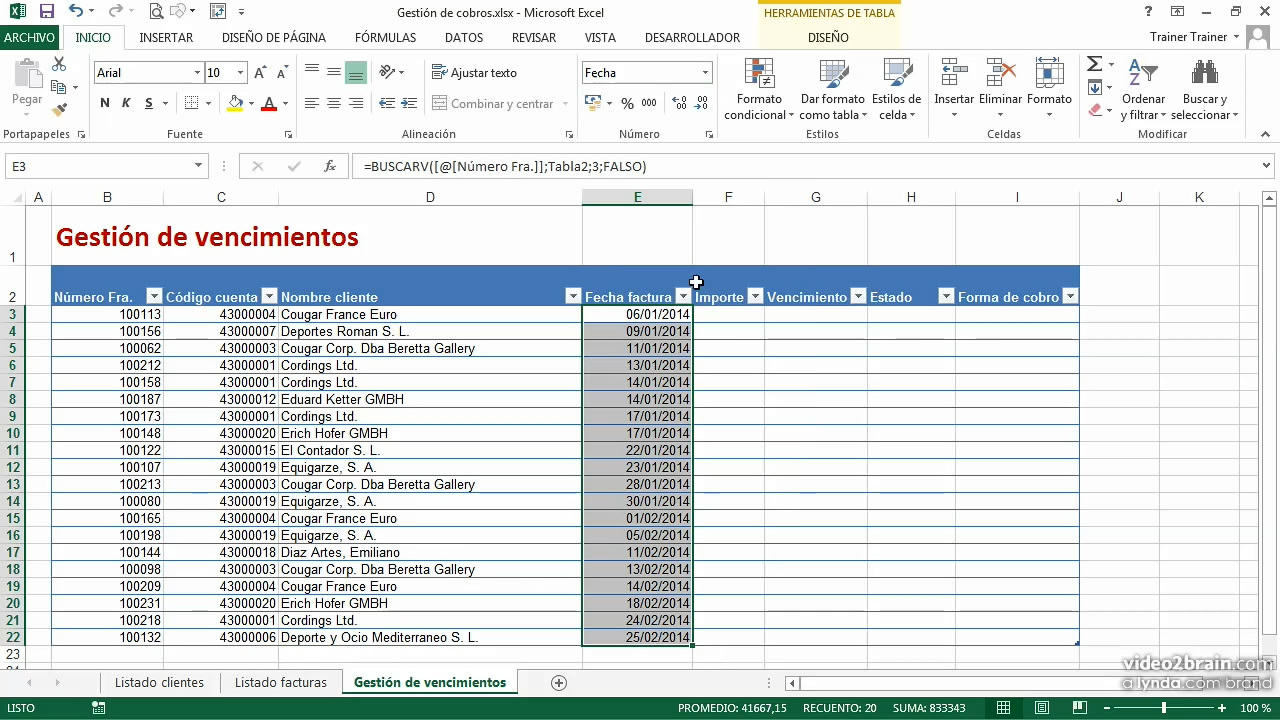The height and width of the screenshot is (720, 1280).
Task: Click the decrease decimal icon
Action: pyautogui.click(x=703, y=103)
